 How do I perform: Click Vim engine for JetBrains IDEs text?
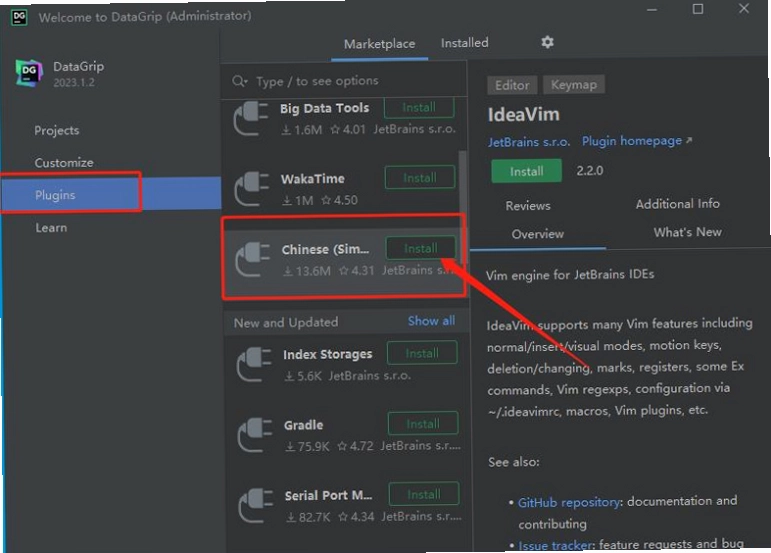570,274
